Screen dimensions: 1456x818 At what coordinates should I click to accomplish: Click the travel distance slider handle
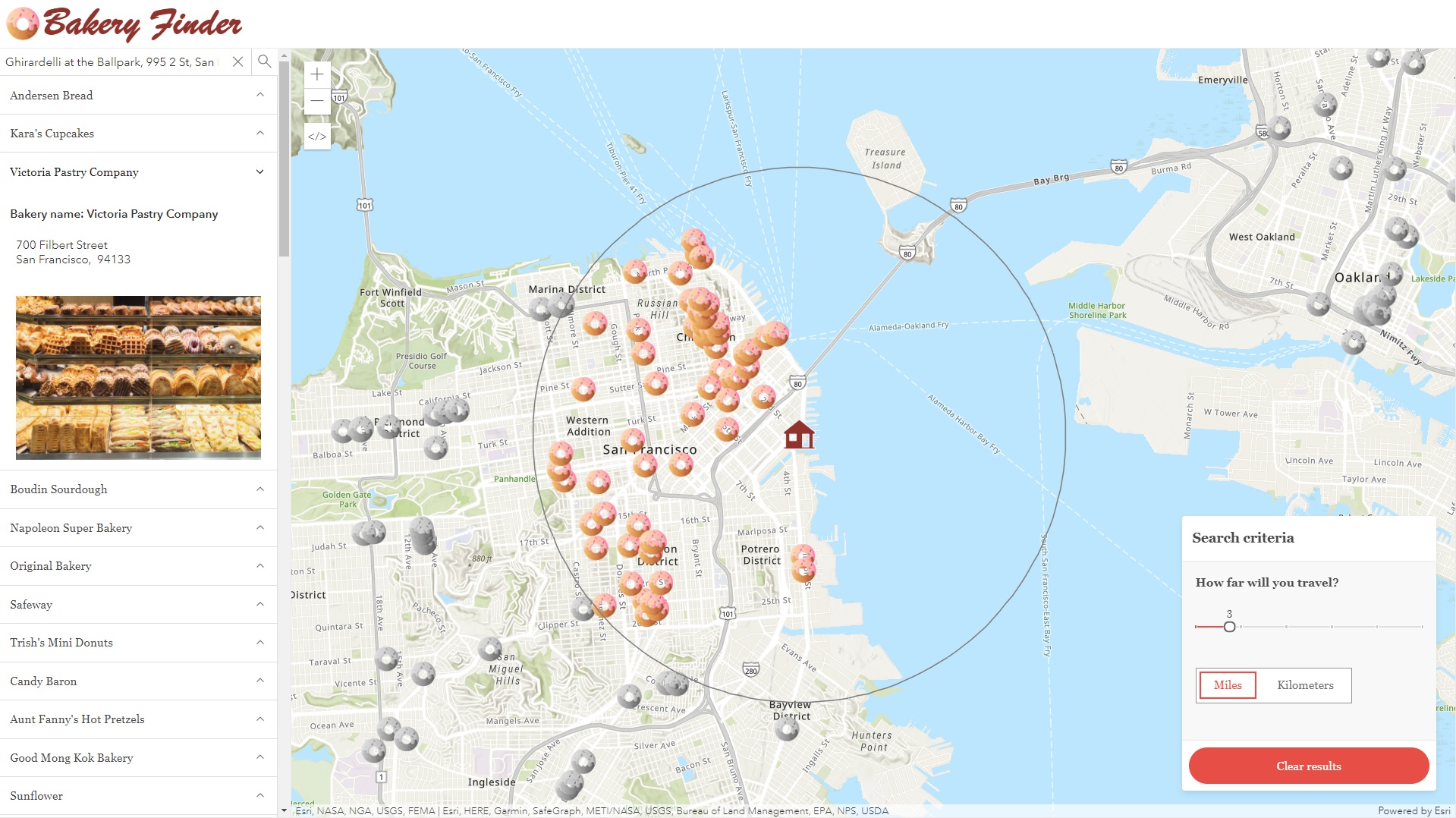click(1230, 627)
